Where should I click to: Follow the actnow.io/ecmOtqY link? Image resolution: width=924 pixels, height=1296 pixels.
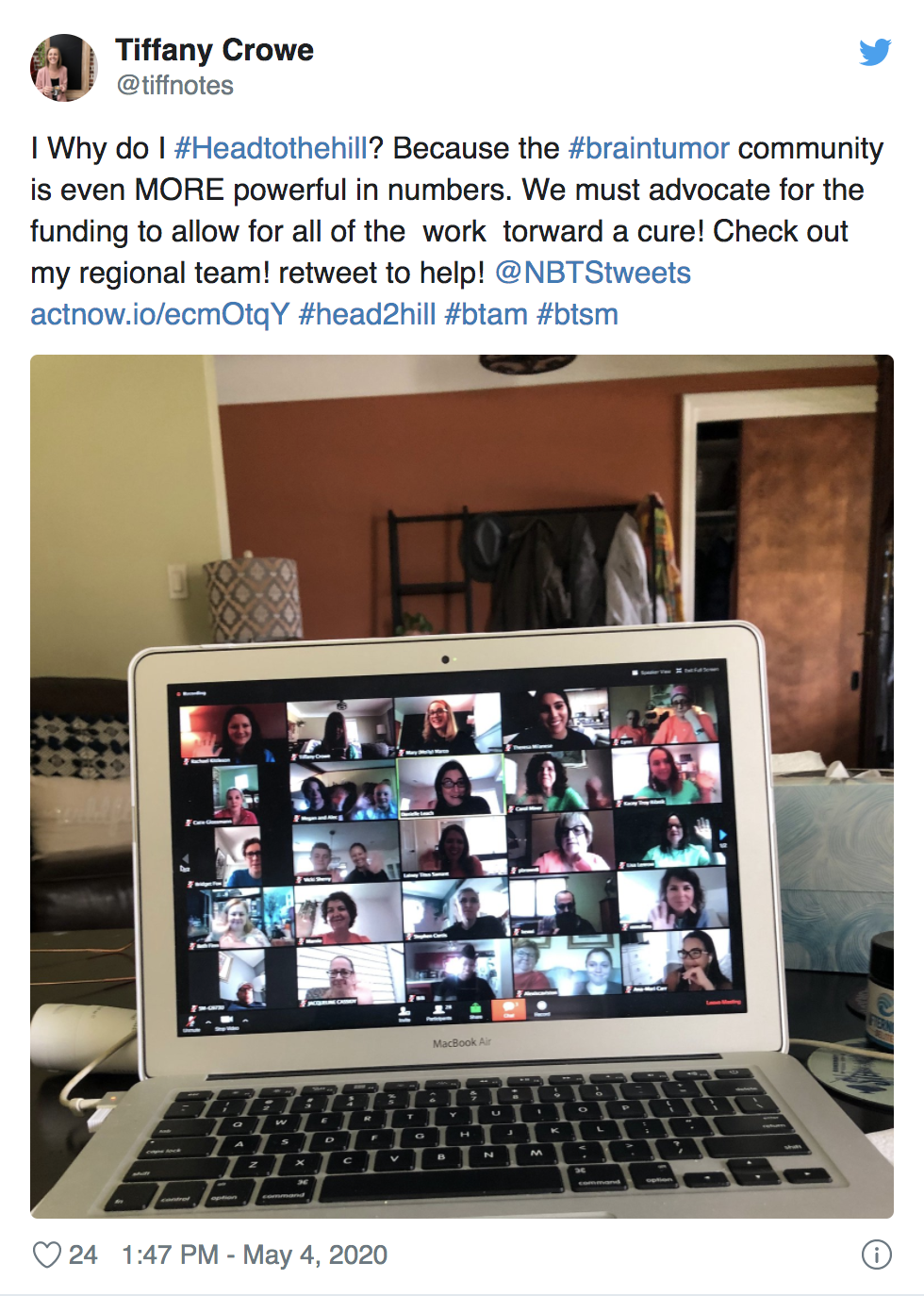pyautogui.click(x=160, y=314)
